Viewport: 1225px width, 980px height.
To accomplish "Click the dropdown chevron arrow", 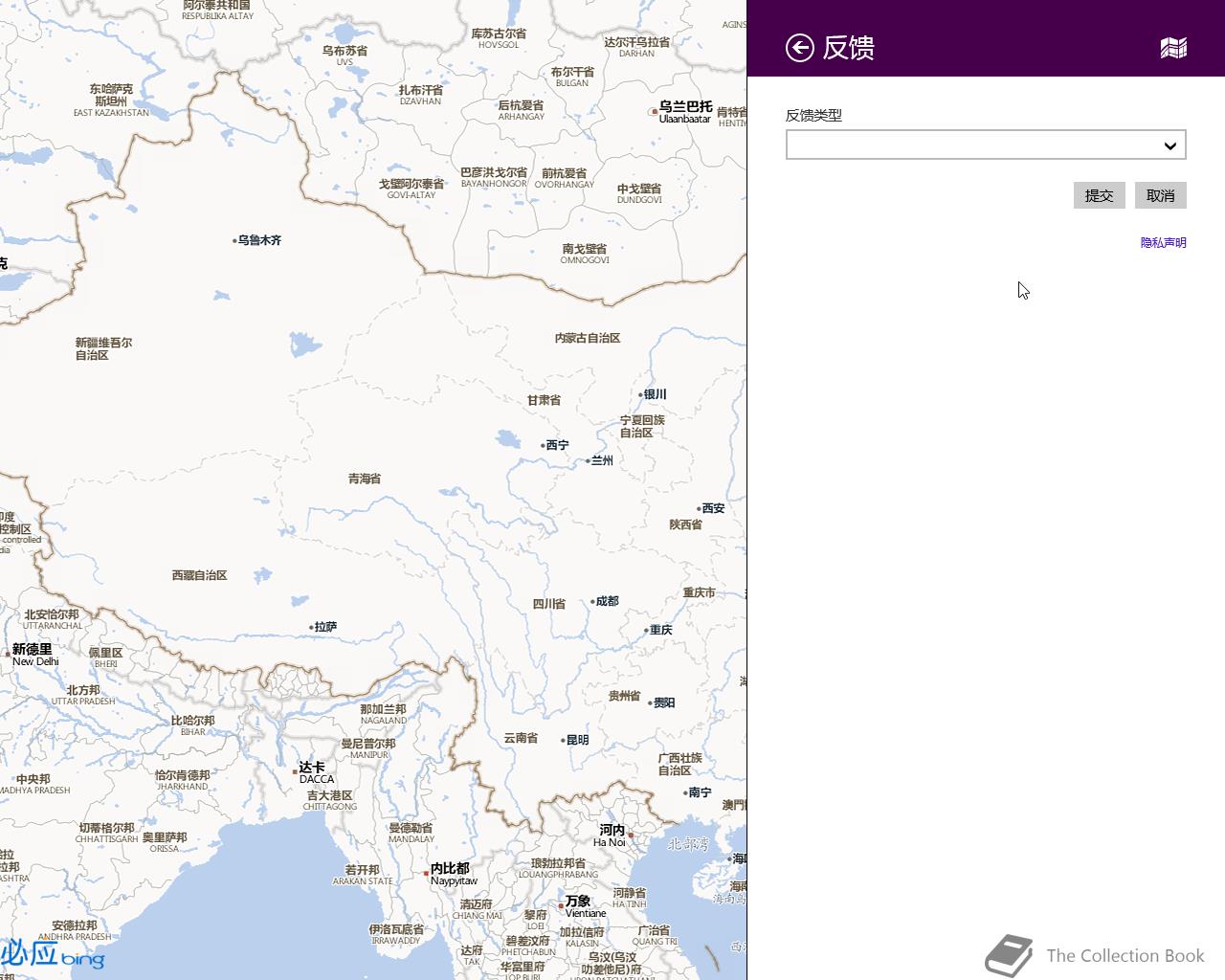I will (1169, 145).
